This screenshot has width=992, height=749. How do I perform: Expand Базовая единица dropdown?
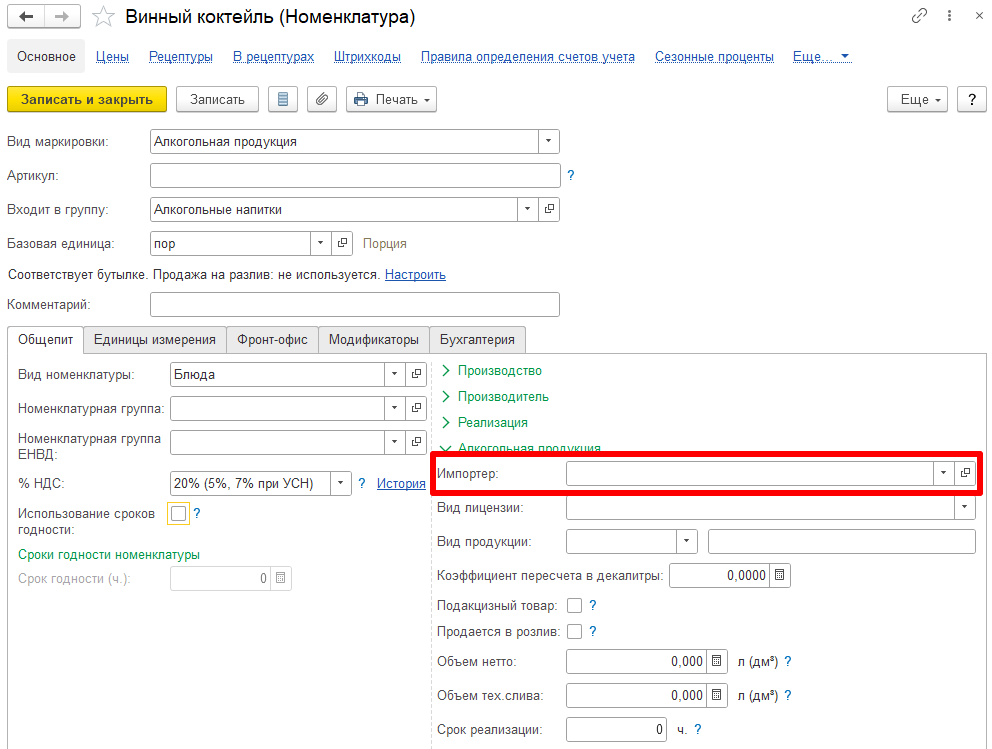click(x=321, y=244)
